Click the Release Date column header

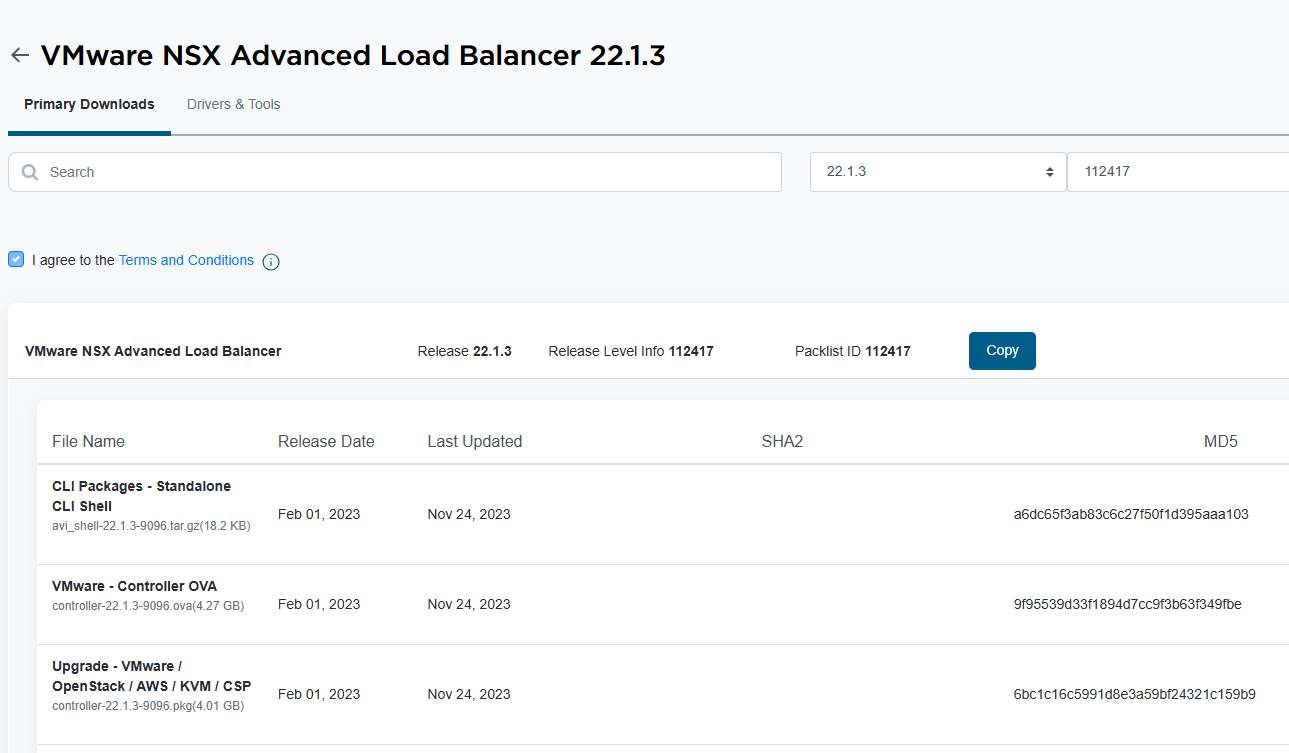326,441
